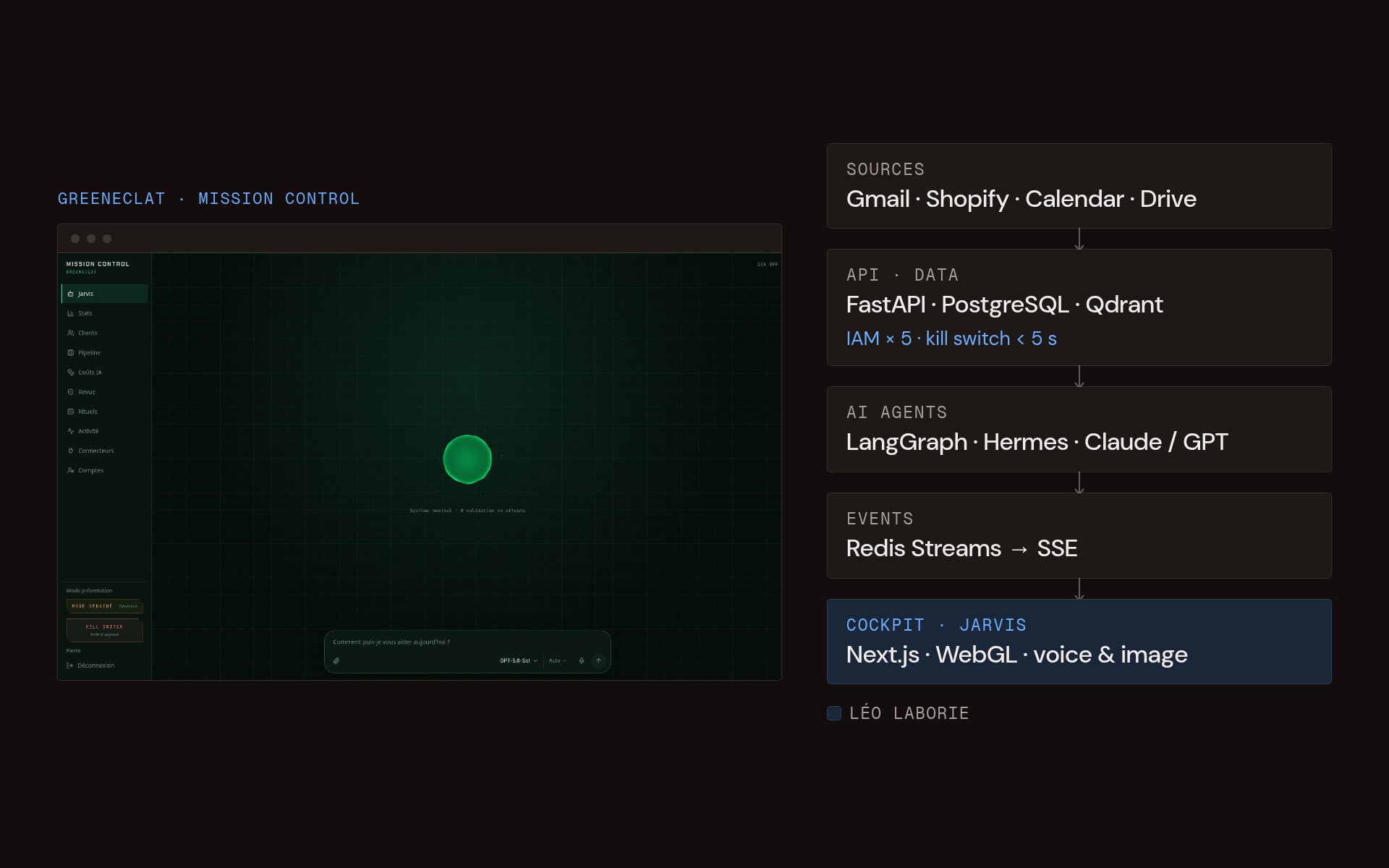
Task: Start voice input with the microphone icon
Action: click(582, 660)
